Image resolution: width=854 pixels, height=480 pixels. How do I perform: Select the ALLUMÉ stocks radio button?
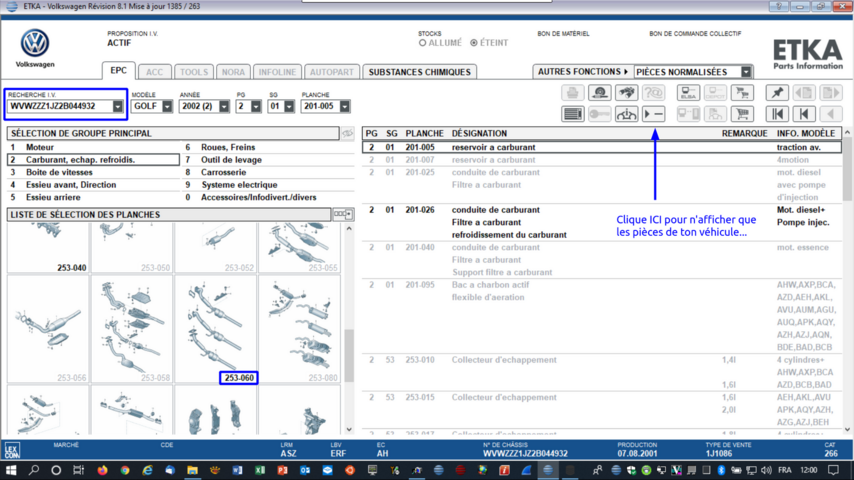(x=423, y=43)
